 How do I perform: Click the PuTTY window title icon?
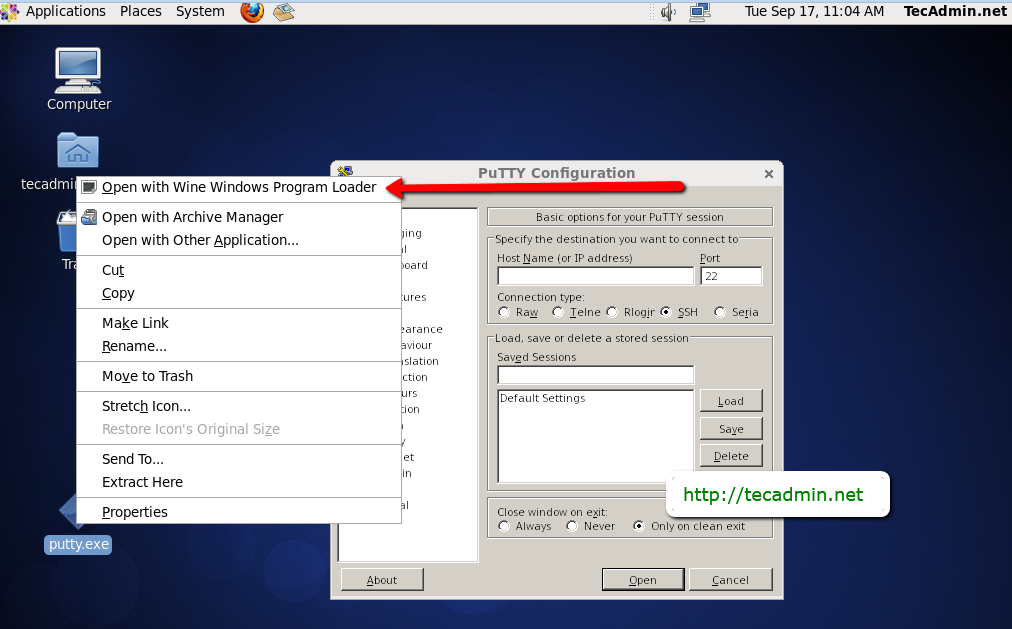pos(345,172)
